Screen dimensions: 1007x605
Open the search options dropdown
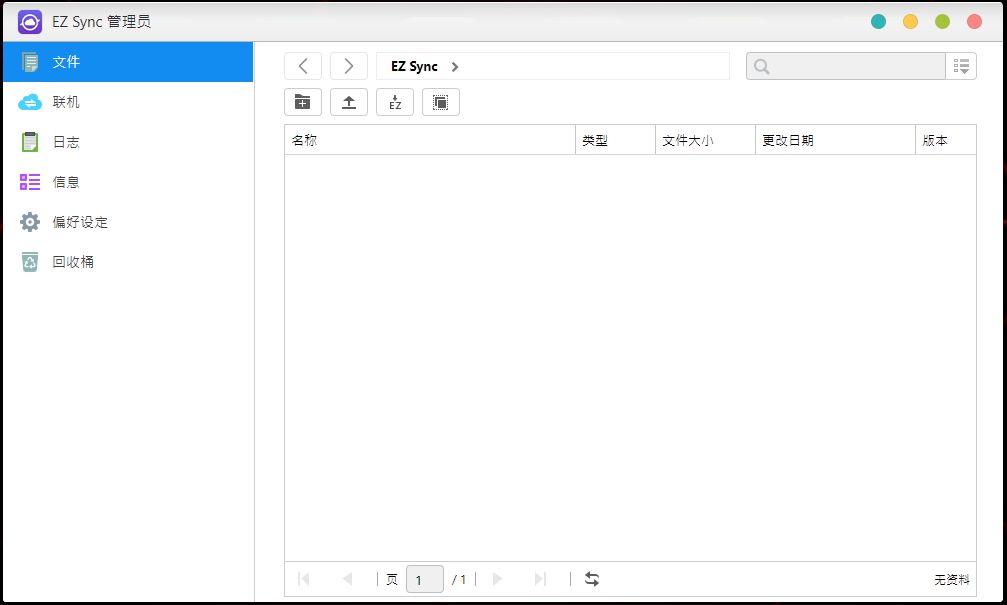[961, 66]
